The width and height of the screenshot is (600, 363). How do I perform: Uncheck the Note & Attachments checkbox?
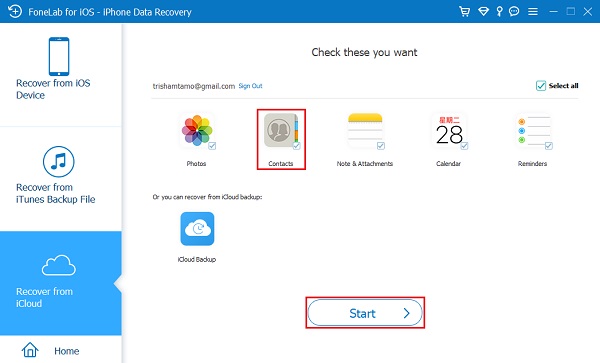point(381,146)
